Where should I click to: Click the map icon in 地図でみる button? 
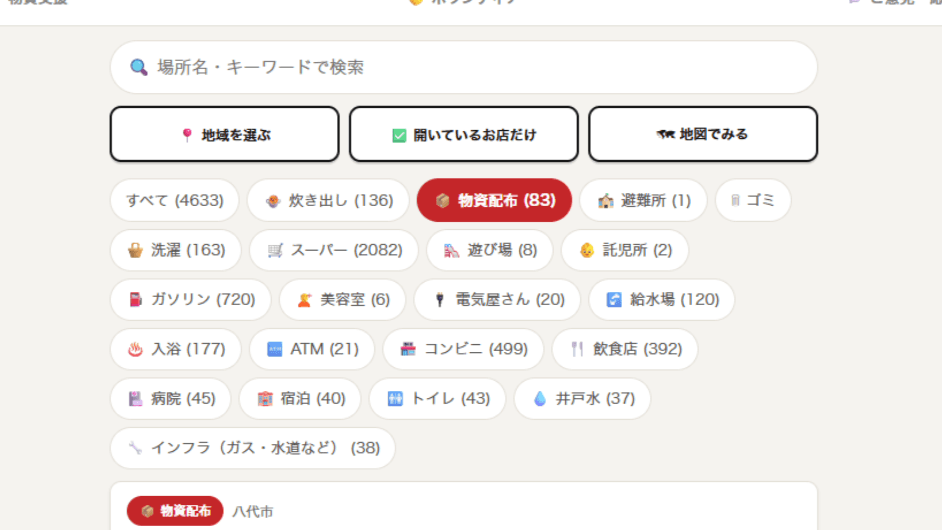[x=666, y=135]
